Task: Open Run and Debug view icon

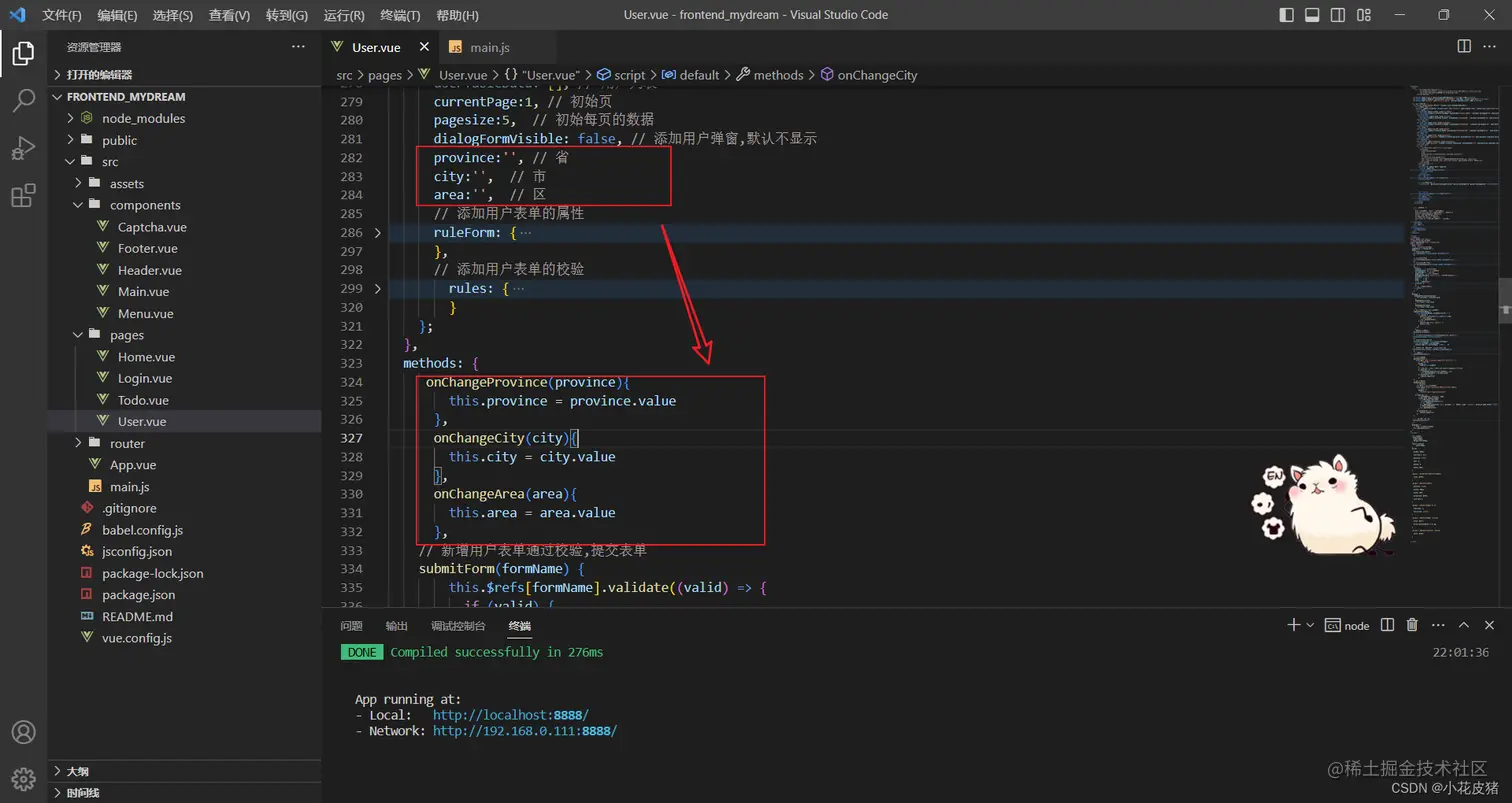Action: coord(23,148)
